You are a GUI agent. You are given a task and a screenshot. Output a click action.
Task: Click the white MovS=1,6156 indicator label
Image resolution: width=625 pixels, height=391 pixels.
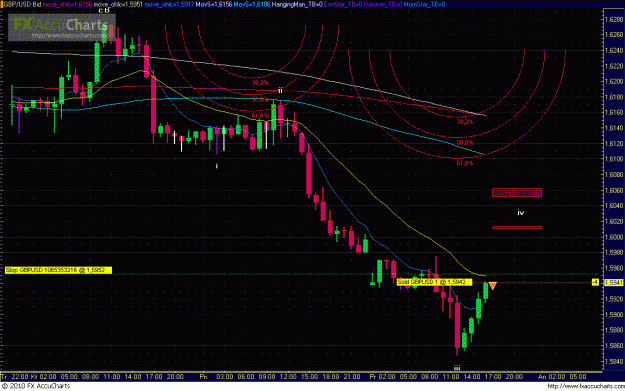[214, 4]
